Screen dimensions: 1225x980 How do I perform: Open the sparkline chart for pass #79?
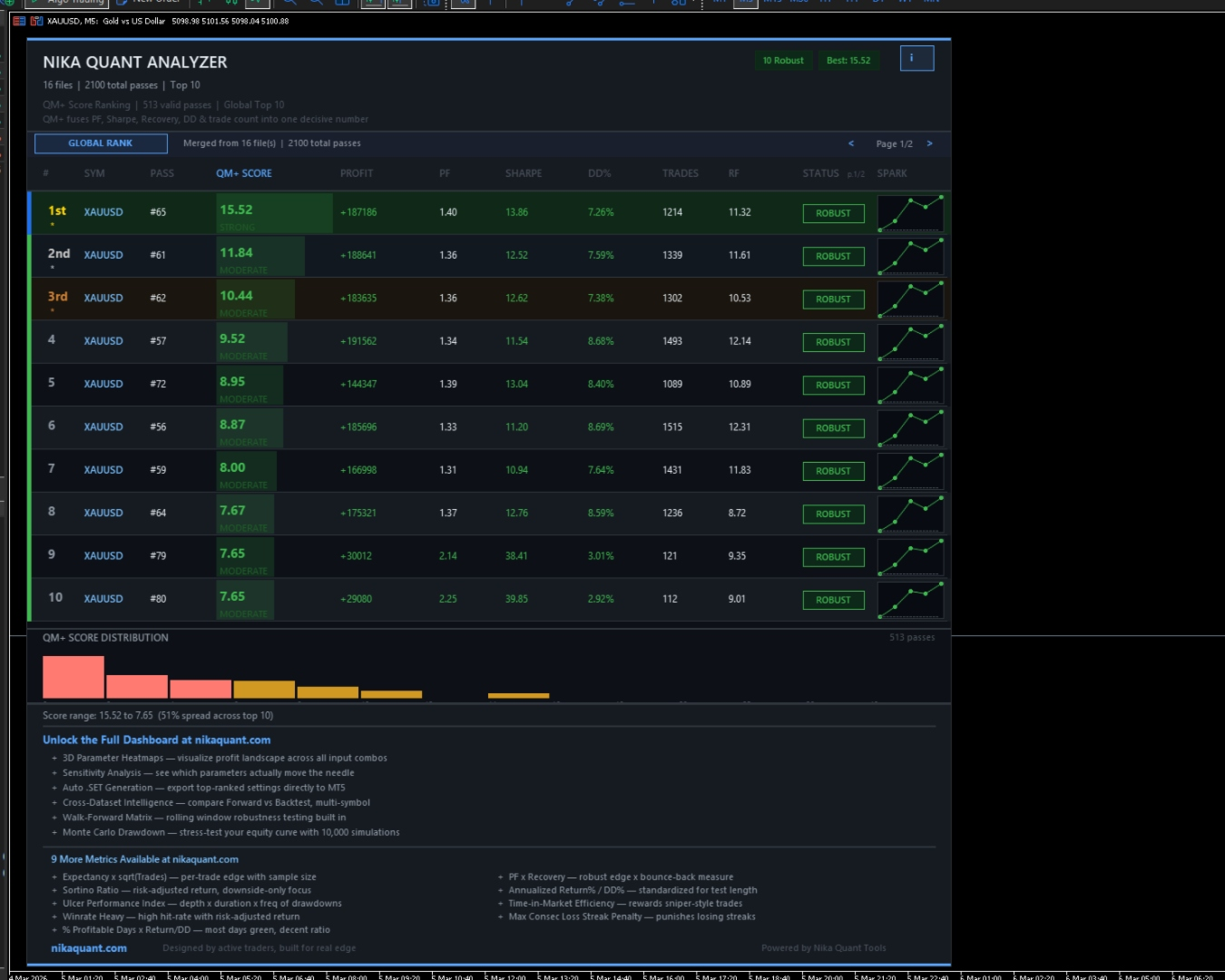pyautogui.click(x=911, y=557)
